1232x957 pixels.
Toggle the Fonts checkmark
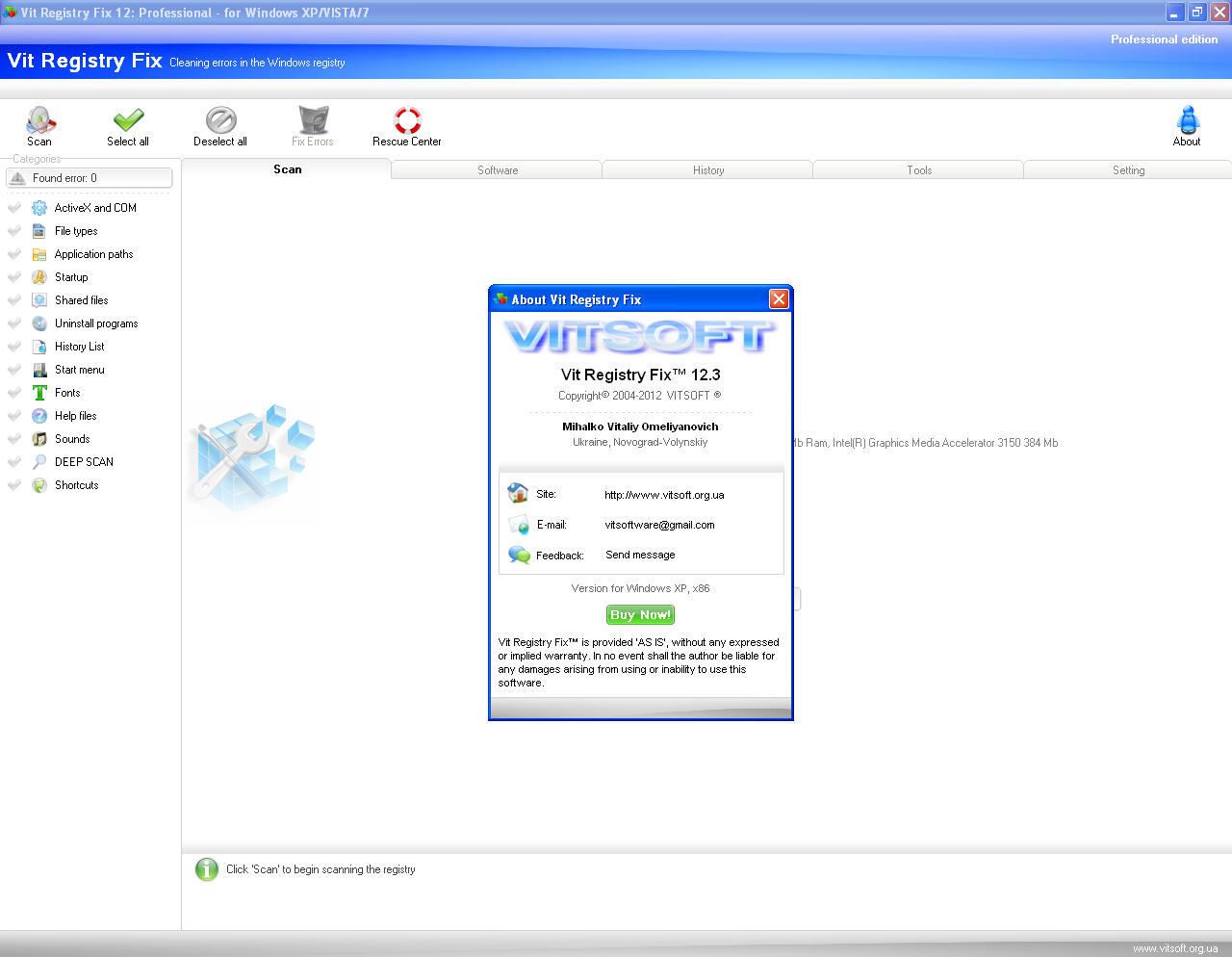(x=14, y=393)
